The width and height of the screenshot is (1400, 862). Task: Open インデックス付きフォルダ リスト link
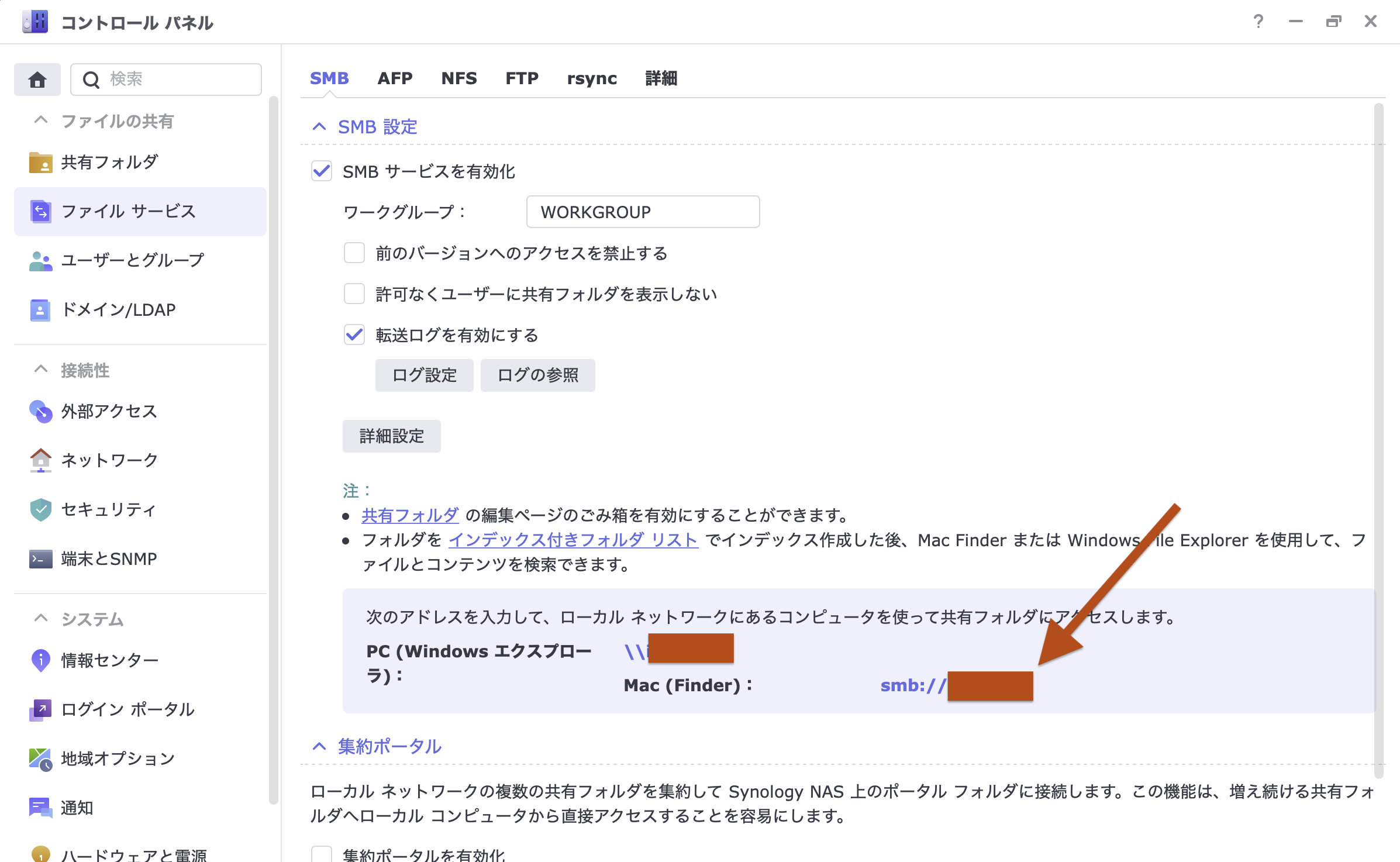click(573, 540)
